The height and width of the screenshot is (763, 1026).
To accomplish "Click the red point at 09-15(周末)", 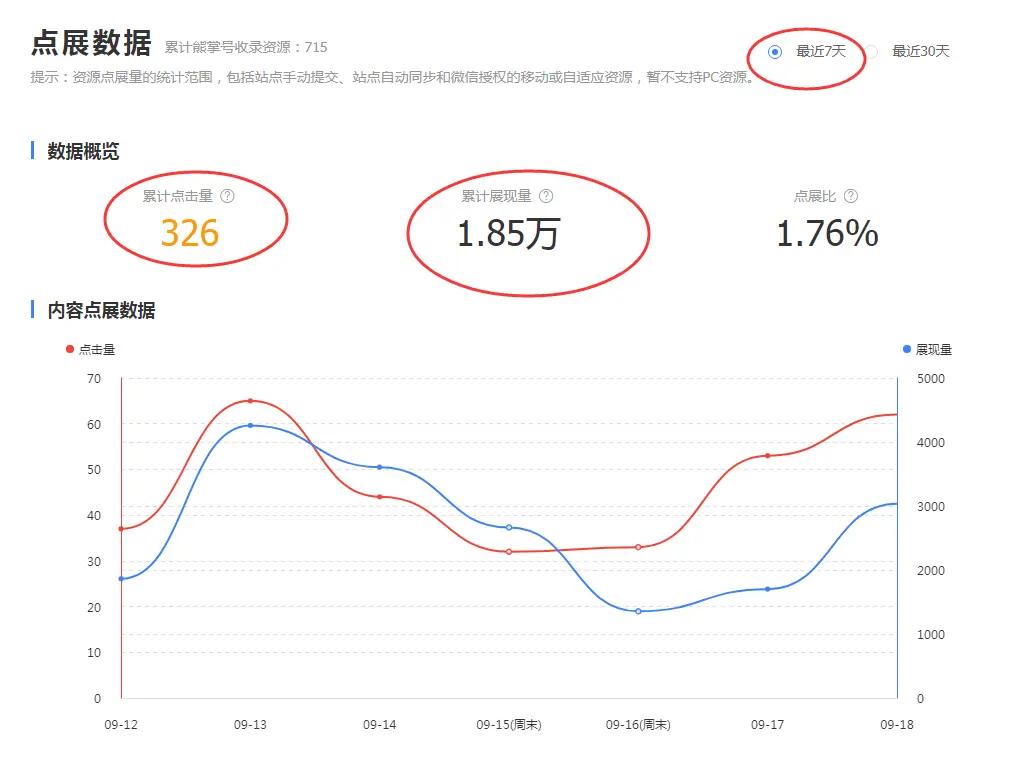I will (x=509, y=552).
